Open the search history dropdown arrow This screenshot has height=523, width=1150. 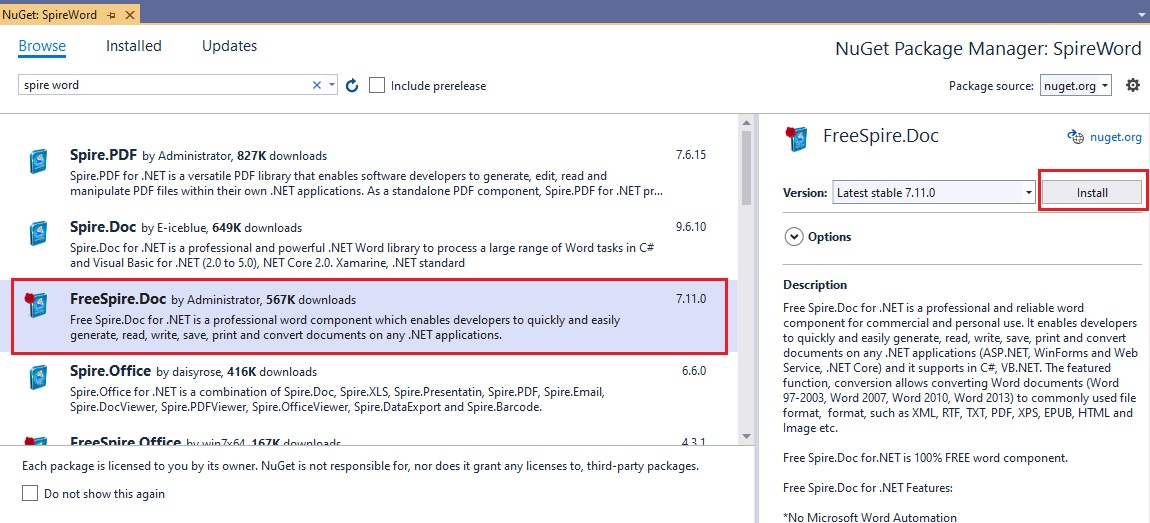coord(332,85)
